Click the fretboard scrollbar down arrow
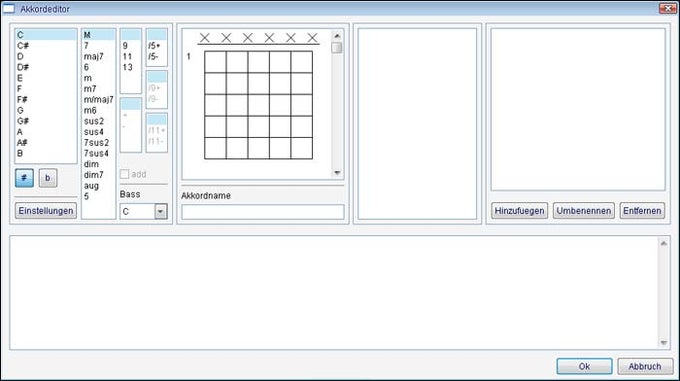 pos(337,173)
